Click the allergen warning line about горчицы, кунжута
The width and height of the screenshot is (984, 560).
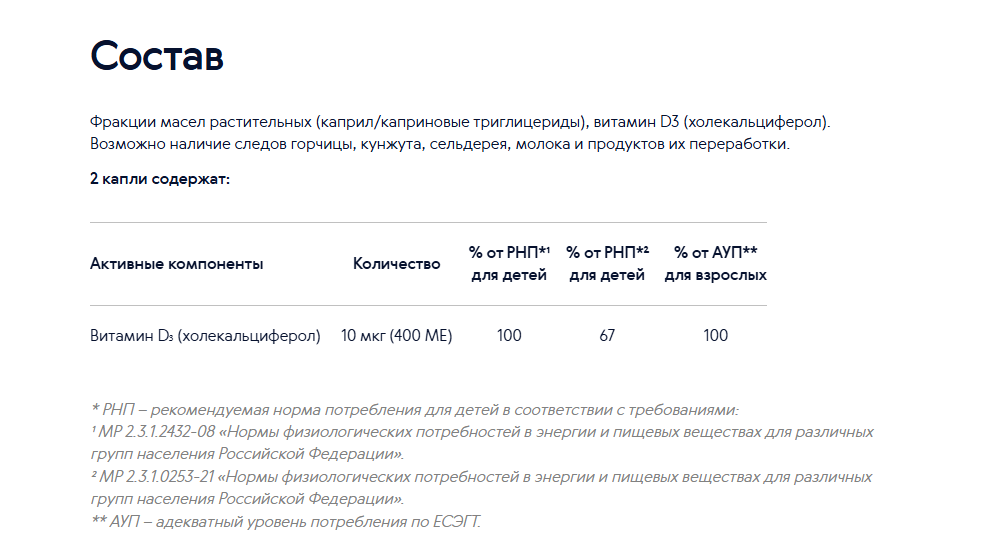[x=440, y=144]
